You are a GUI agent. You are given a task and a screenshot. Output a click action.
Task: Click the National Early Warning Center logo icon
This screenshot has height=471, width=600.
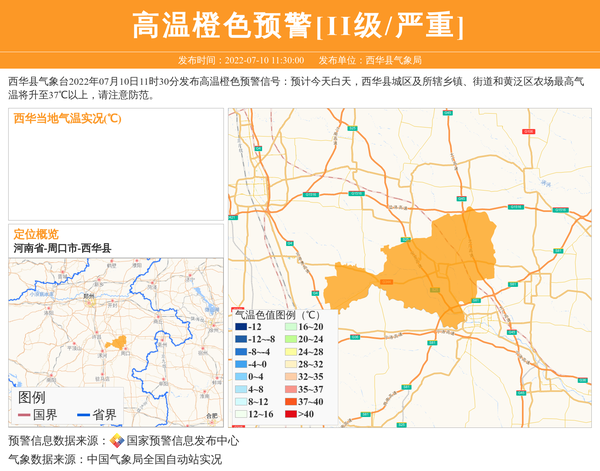tap(117, 441)
